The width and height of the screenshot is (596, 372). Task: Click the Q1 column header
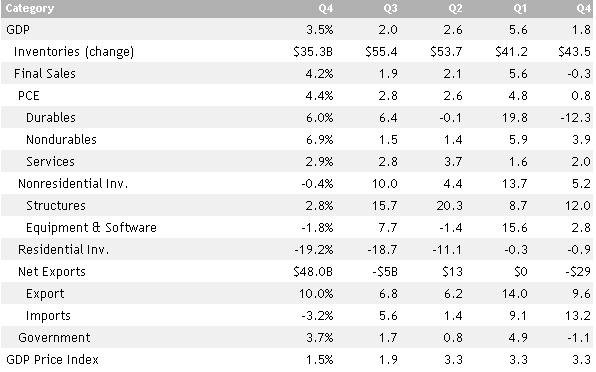click(x=520, y=8)
